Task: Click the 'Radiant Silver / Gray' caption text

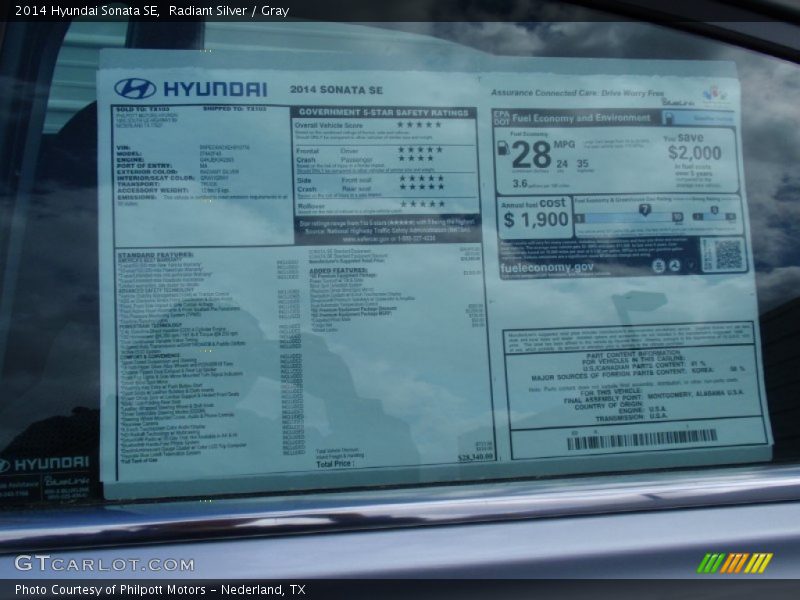Action: tap(229, 10)
